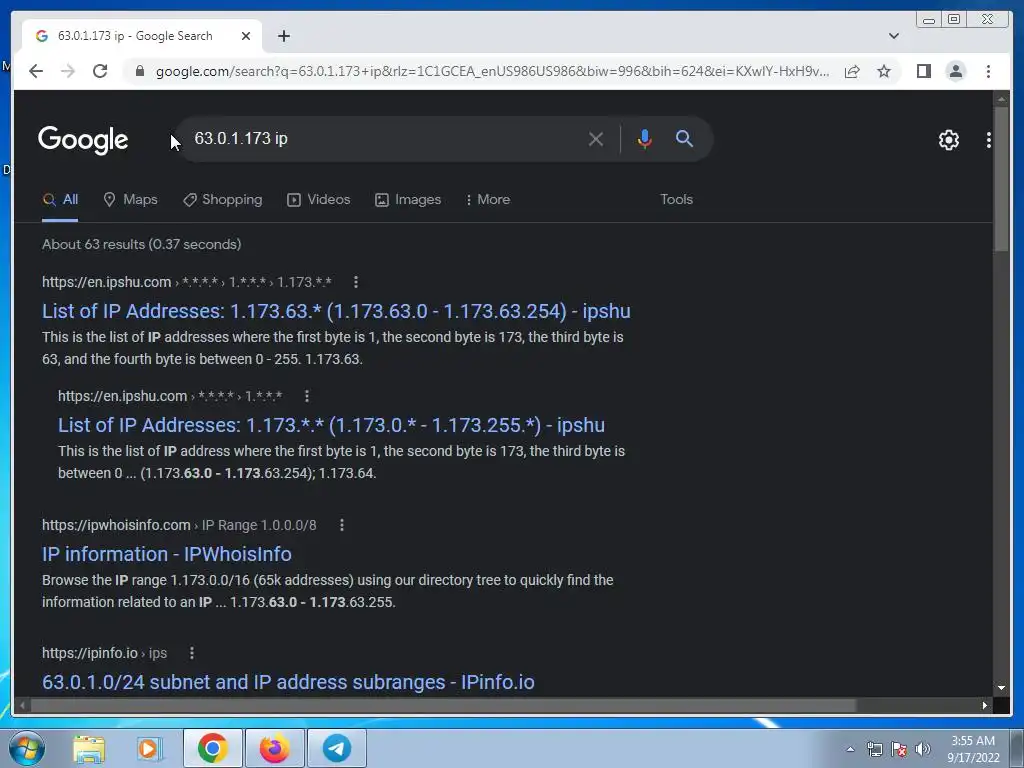The image size is (1024, 768).
Task: Open Chrome's three-dot menu
Action: (988, 71)
